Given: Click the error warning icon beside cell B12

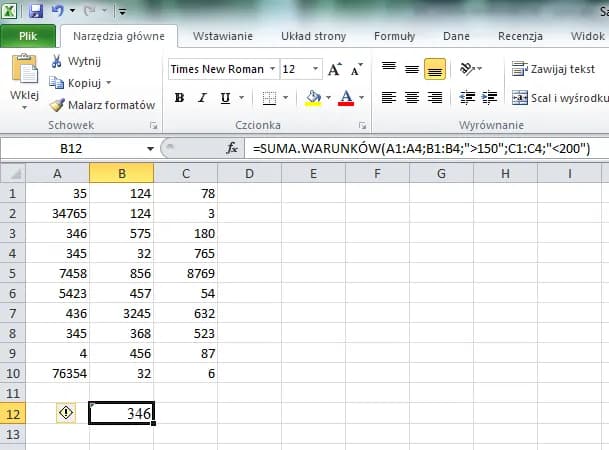Looking at the screenshot, I should click(65, 413).
